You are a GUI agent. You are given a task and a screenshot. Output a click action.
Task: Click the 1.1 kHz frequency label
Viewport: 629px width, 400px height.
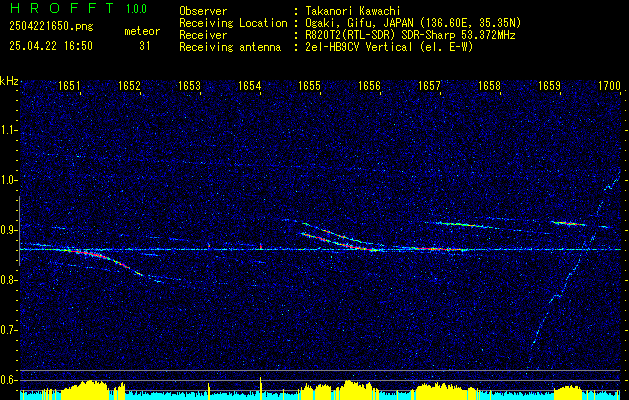coord(9,130)
